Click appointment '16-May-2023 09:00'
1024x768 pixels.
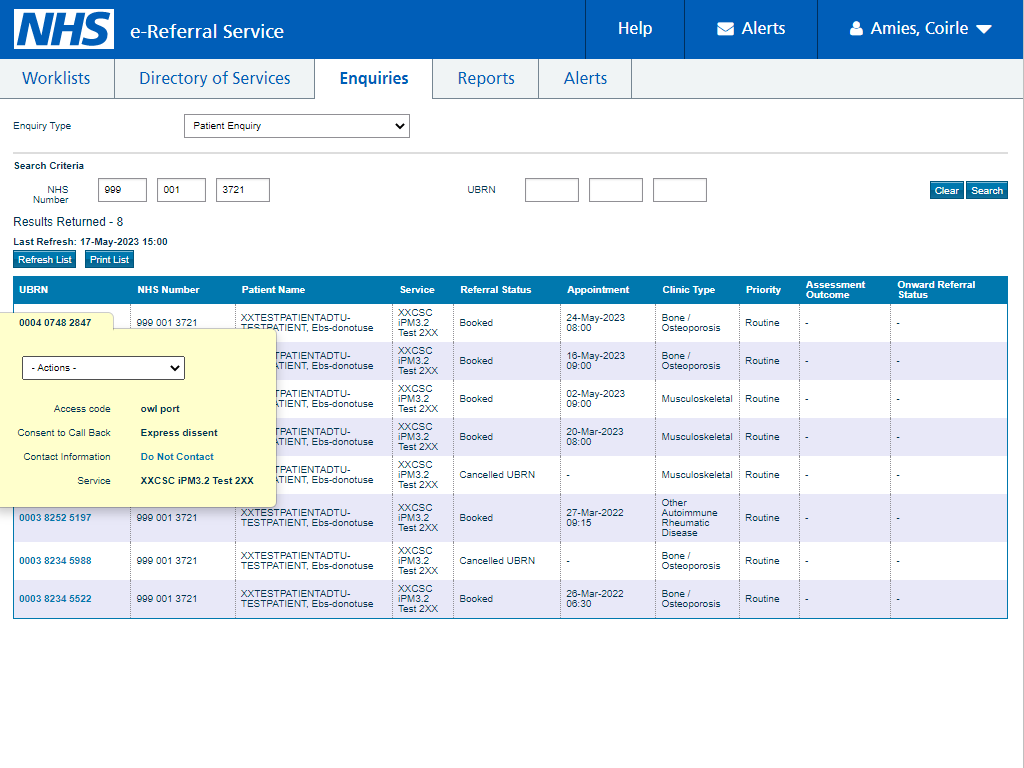click(596, 360)
